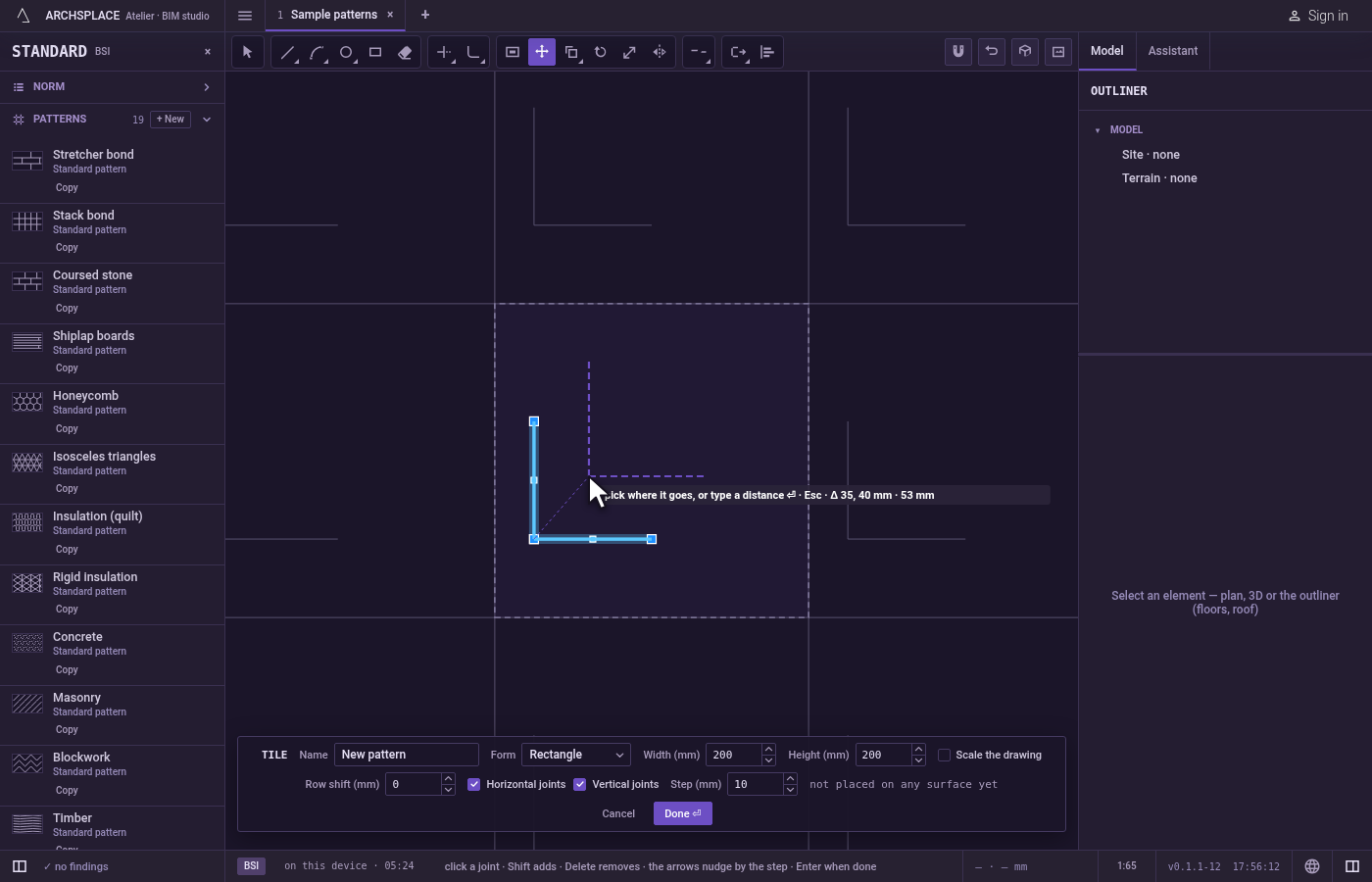1372x882 pixels.
Task: Copy the Honeycomb pattern
Action: [67, 429]
